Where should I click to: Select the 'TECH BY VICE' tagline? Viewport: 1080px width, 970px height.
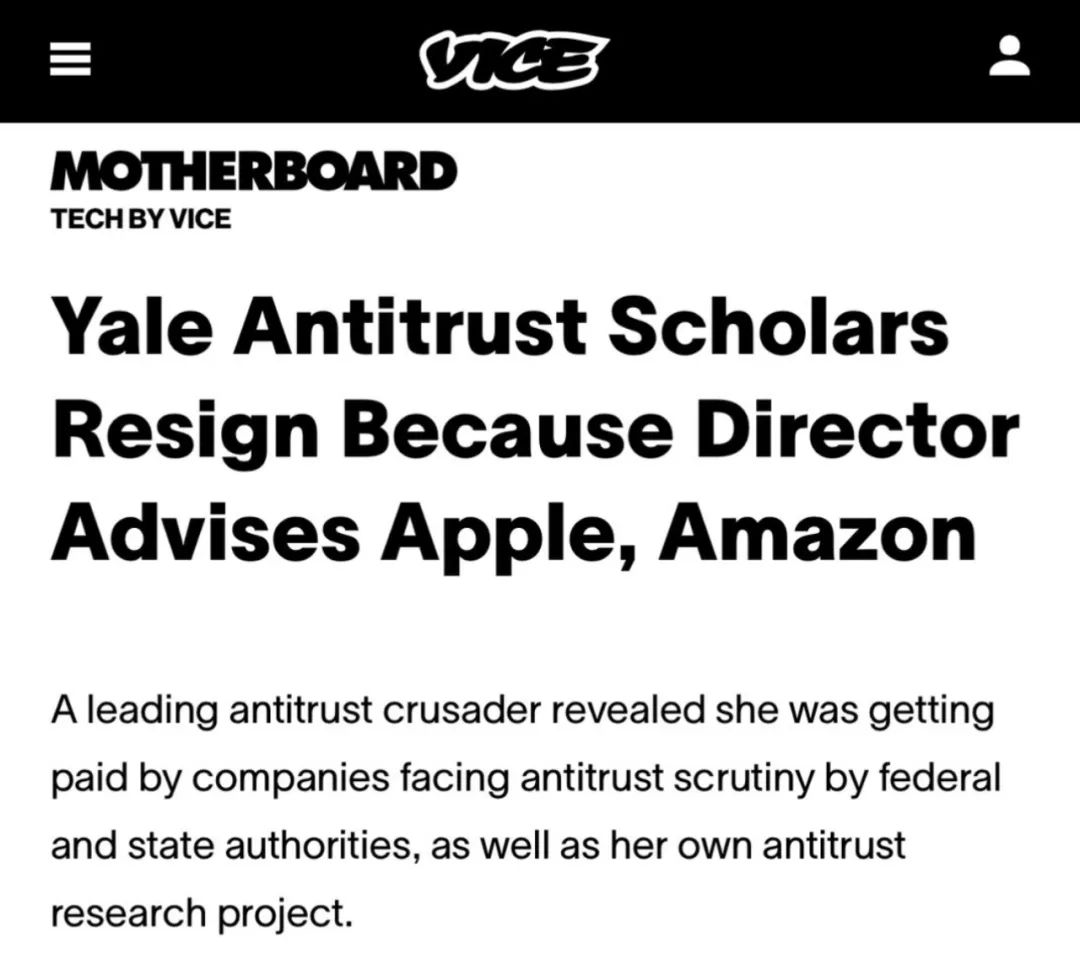click(x=141, y=218)
